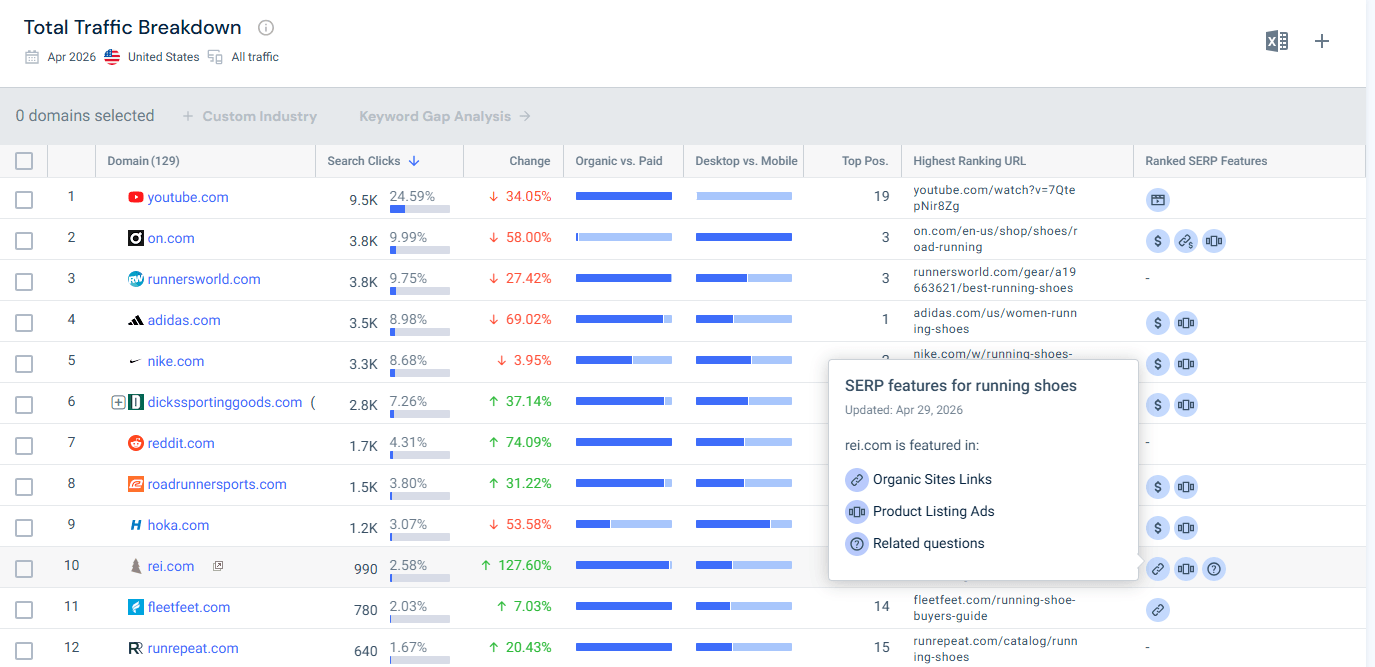Click site links icon in fleetfeet.com row
Image resolution: width=1375 pixels, height=667 pixels.
(1158, 610)
